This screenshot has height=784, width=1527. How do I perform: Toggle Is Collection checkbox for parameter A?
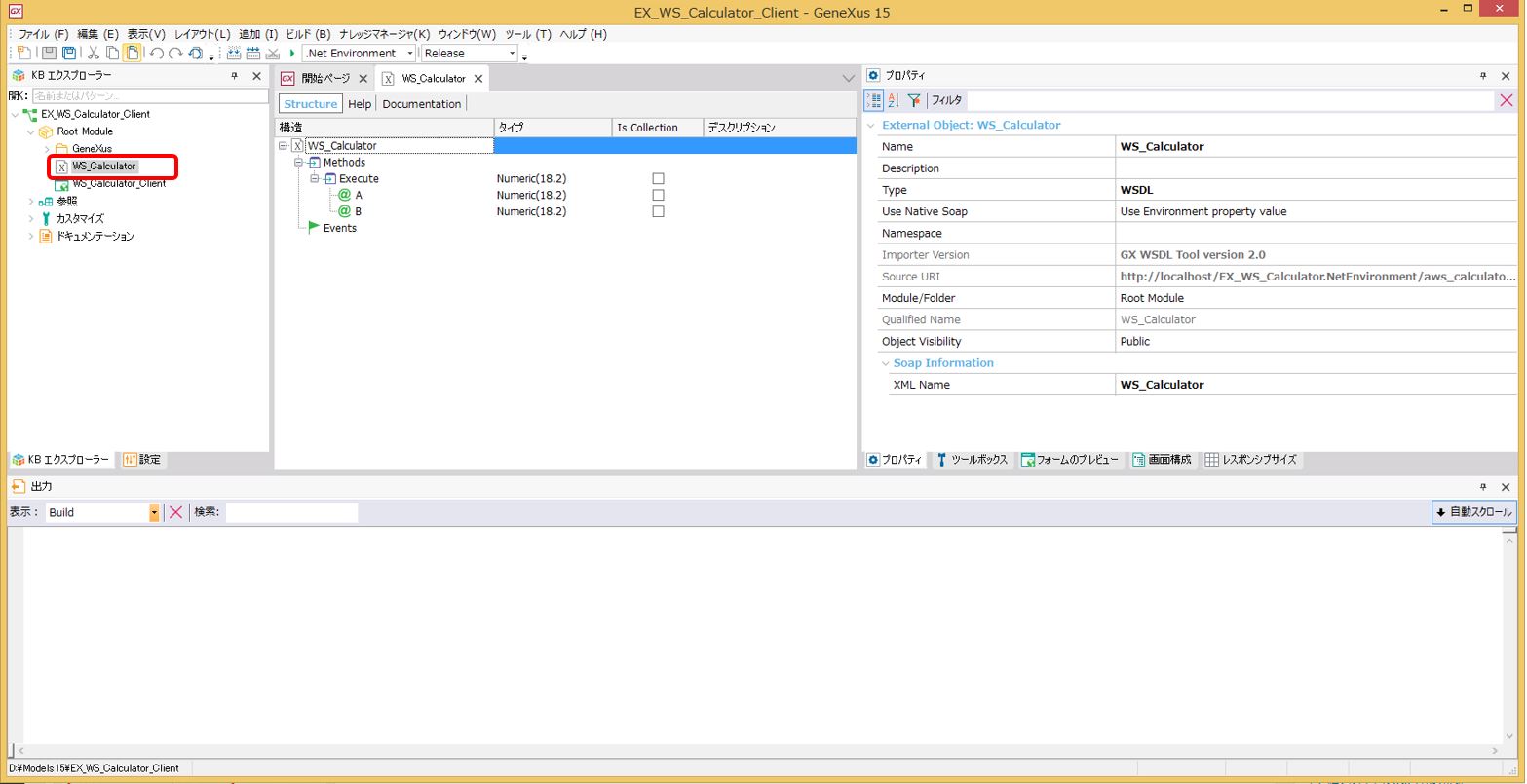click(658, 196)
